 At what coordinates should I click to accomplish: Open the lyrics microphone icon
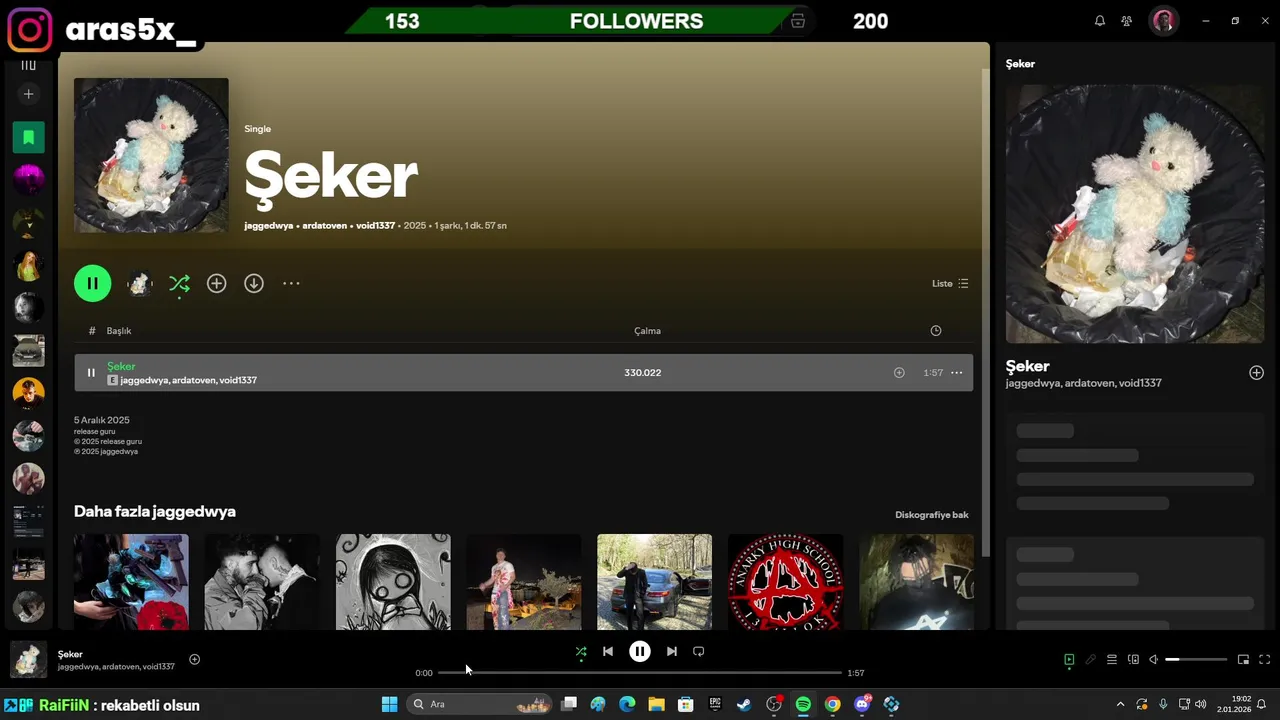tap(1091, 660)
